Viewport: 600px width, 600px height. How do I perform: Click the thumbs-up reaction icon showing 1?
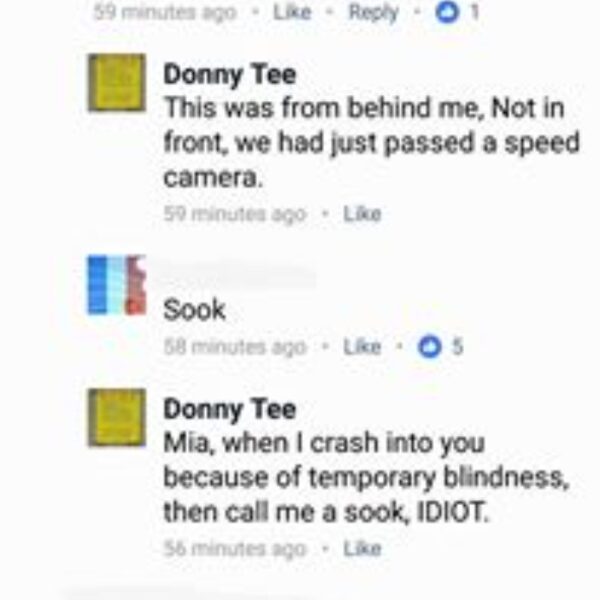[446, 12]
